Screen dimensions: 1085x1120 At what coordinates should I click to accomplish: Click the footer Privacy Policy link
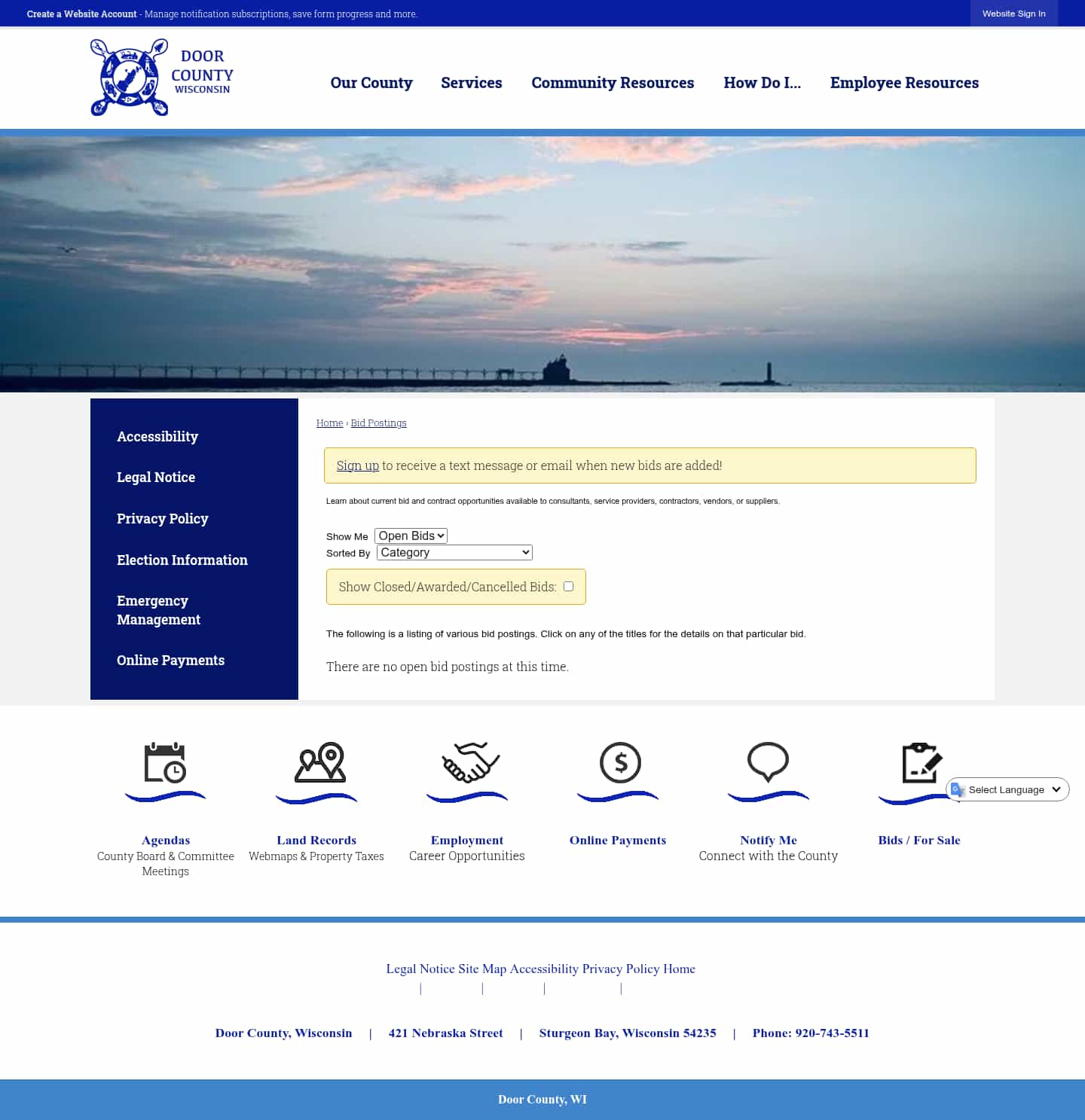(621, 969)
